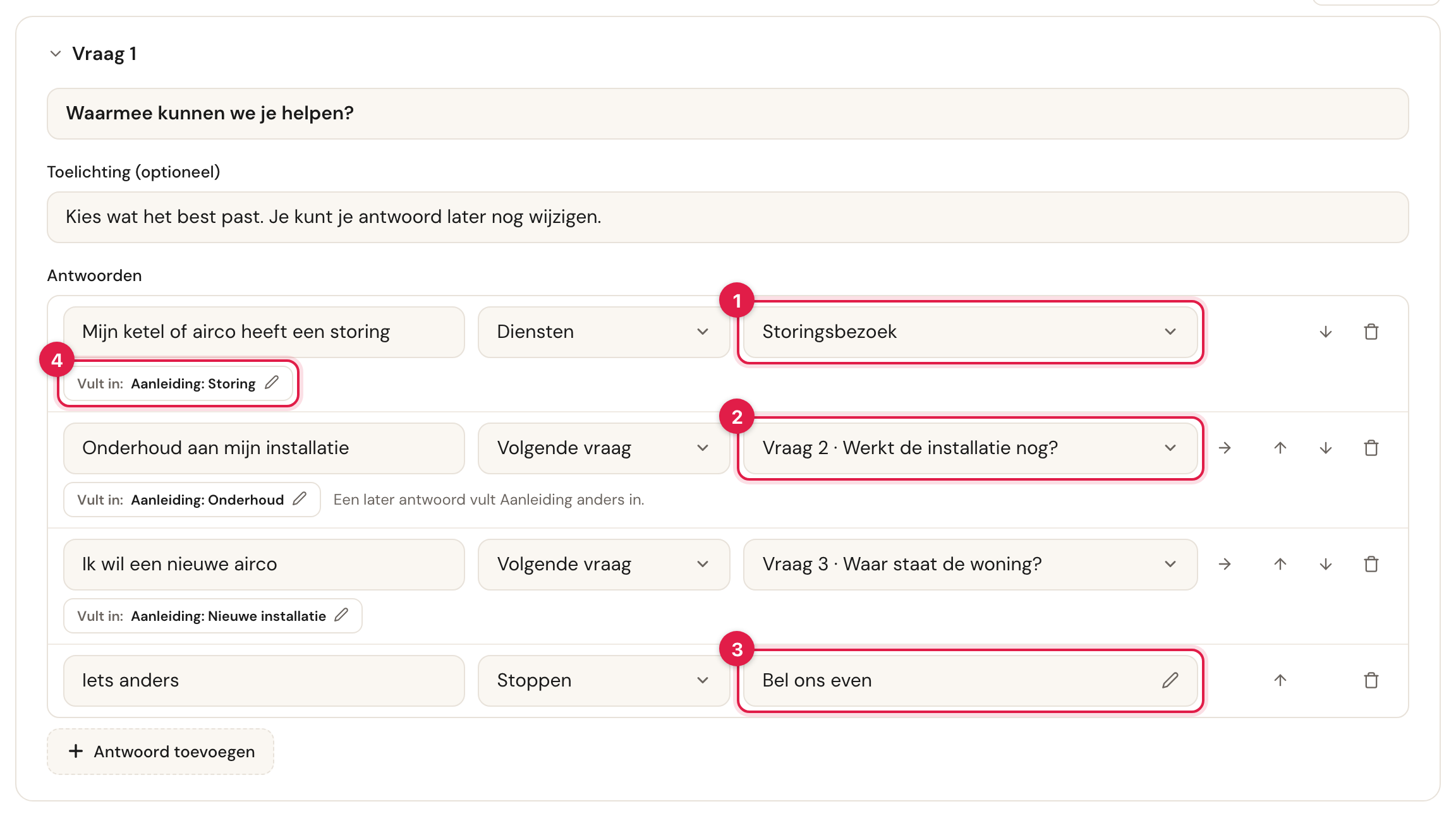Go to Vraag 2 via arrow icon

[x=1225, y=448]
